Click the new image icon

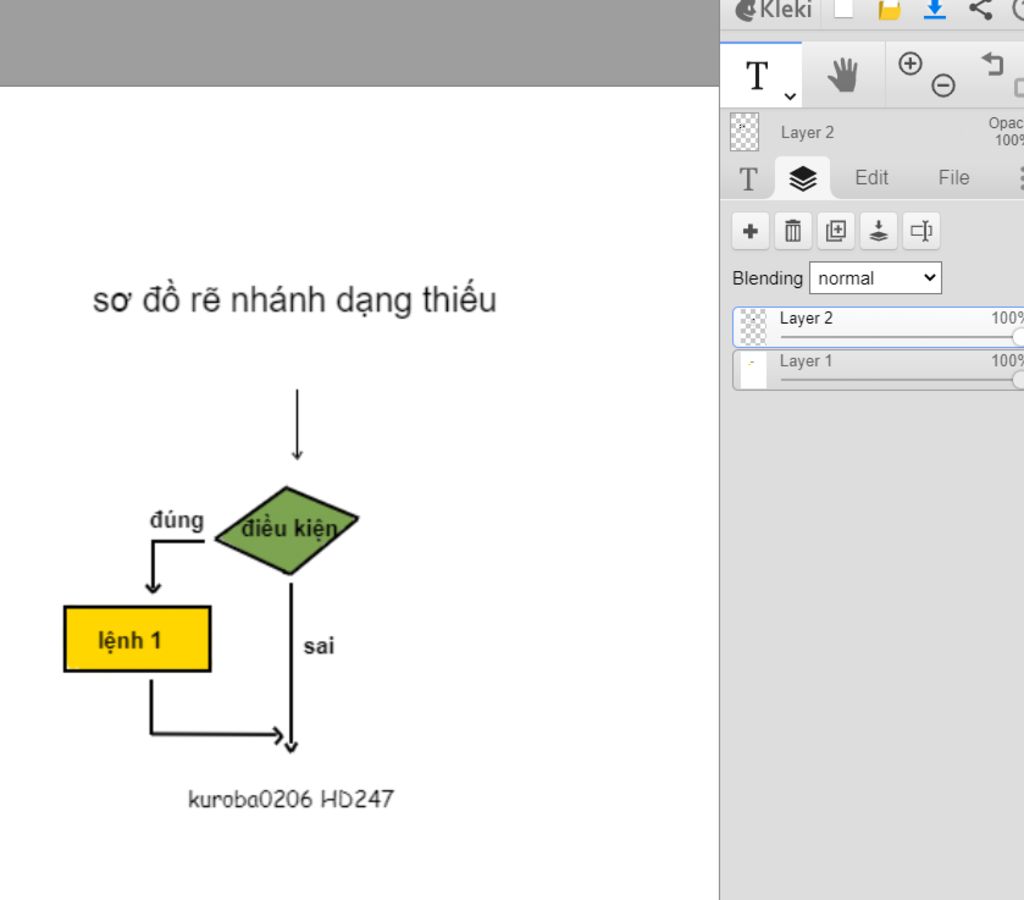tap(844, 8)
